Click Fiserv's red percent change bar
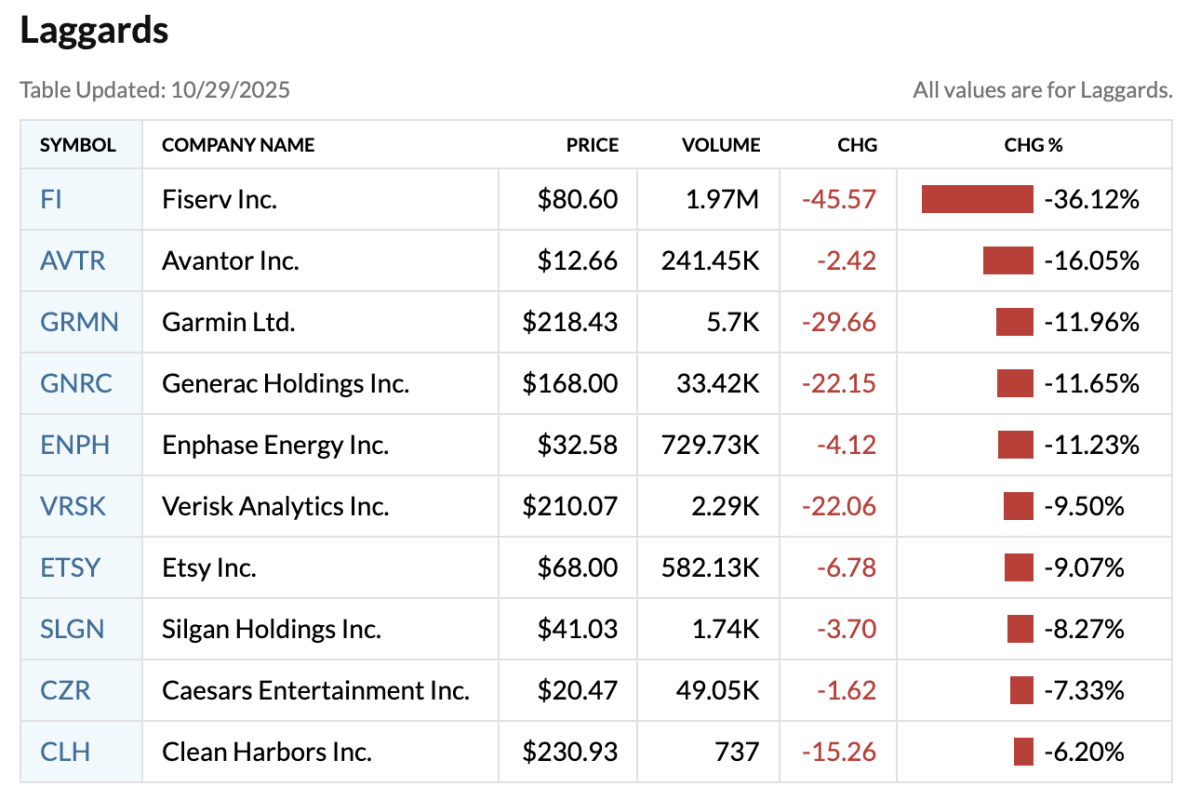Image resolution: width=1187 pixels, height=800 pixels. [977, 199]
